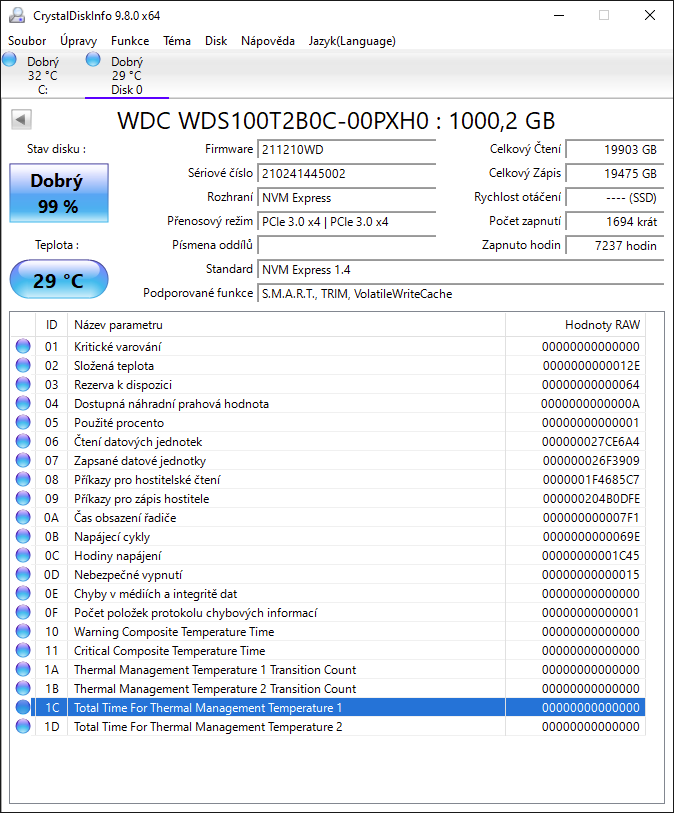The height and width of the screenshot is (813, 674).
Task: Click the RAW value 0000001F4685C7
Action: (x=591, y=480)
